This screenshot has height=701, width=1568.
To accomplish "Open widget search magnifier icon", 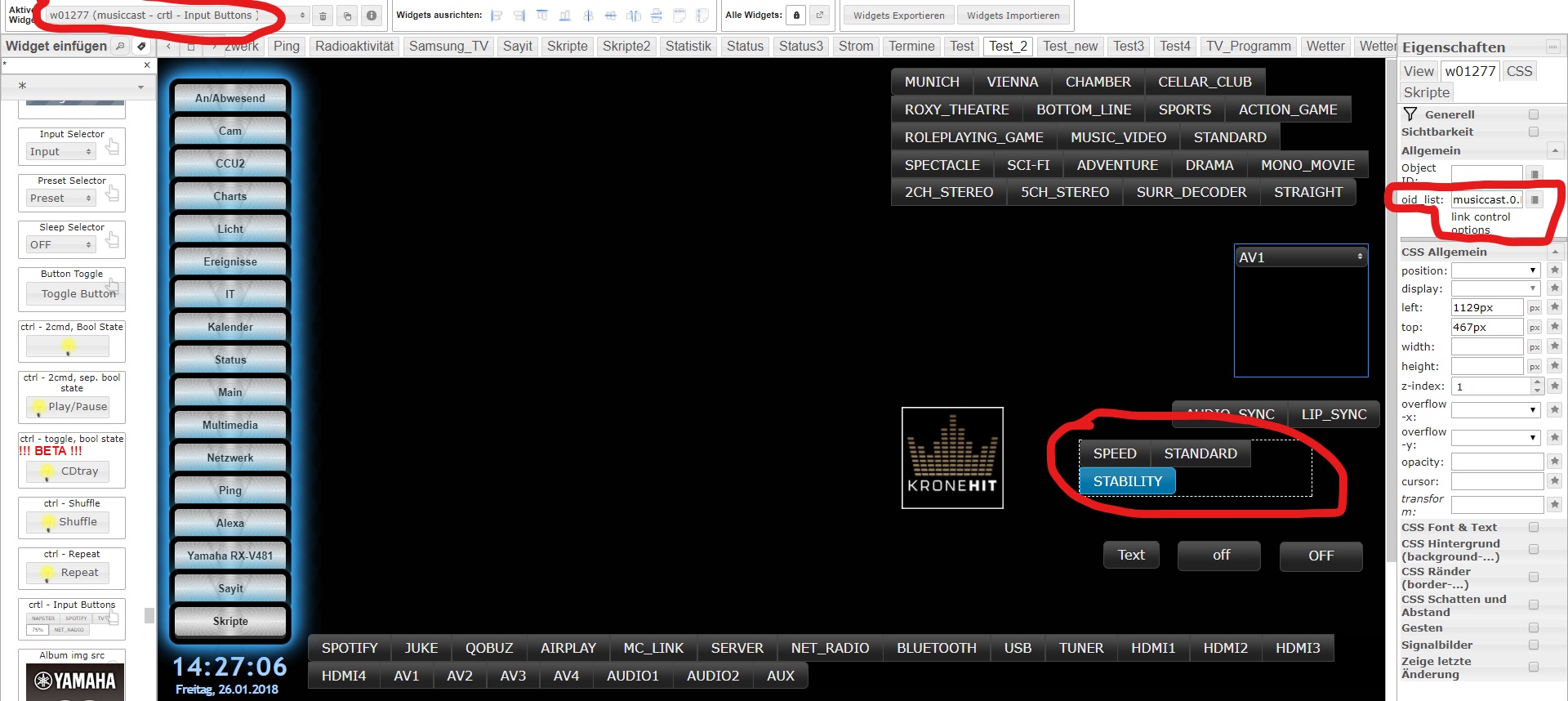I will point(120,46).
